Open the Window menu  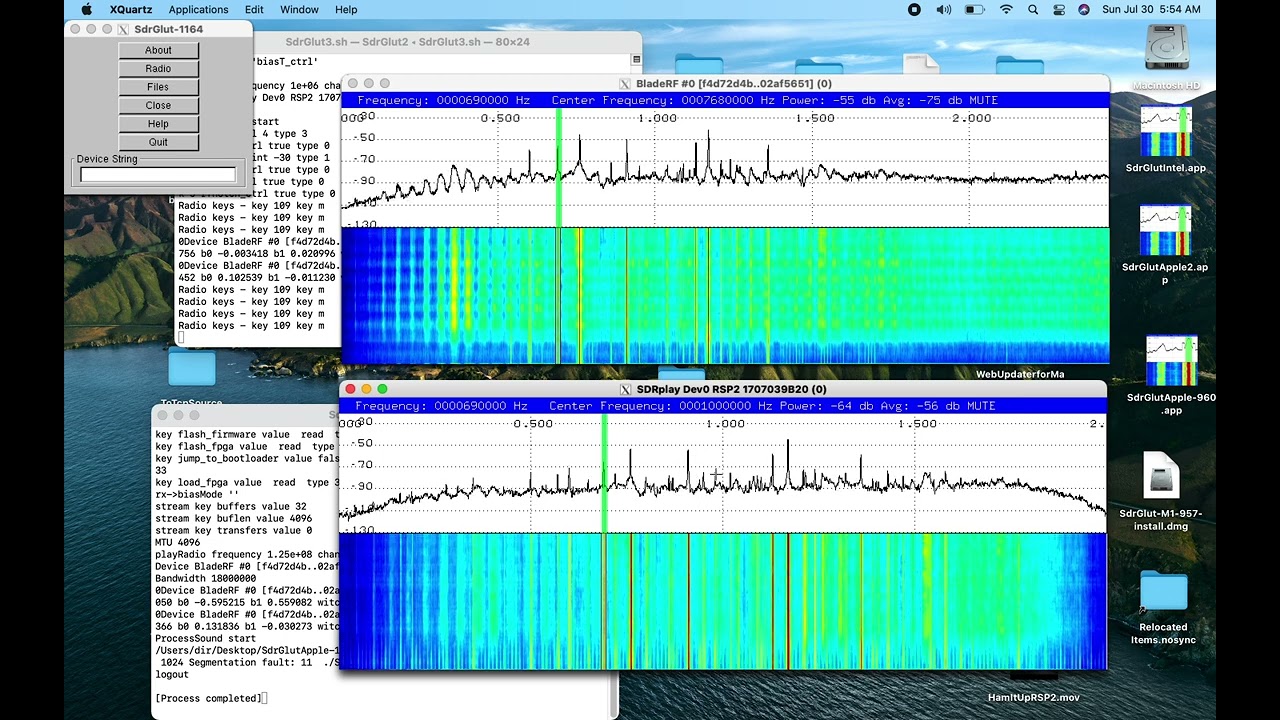coord(299,9)
